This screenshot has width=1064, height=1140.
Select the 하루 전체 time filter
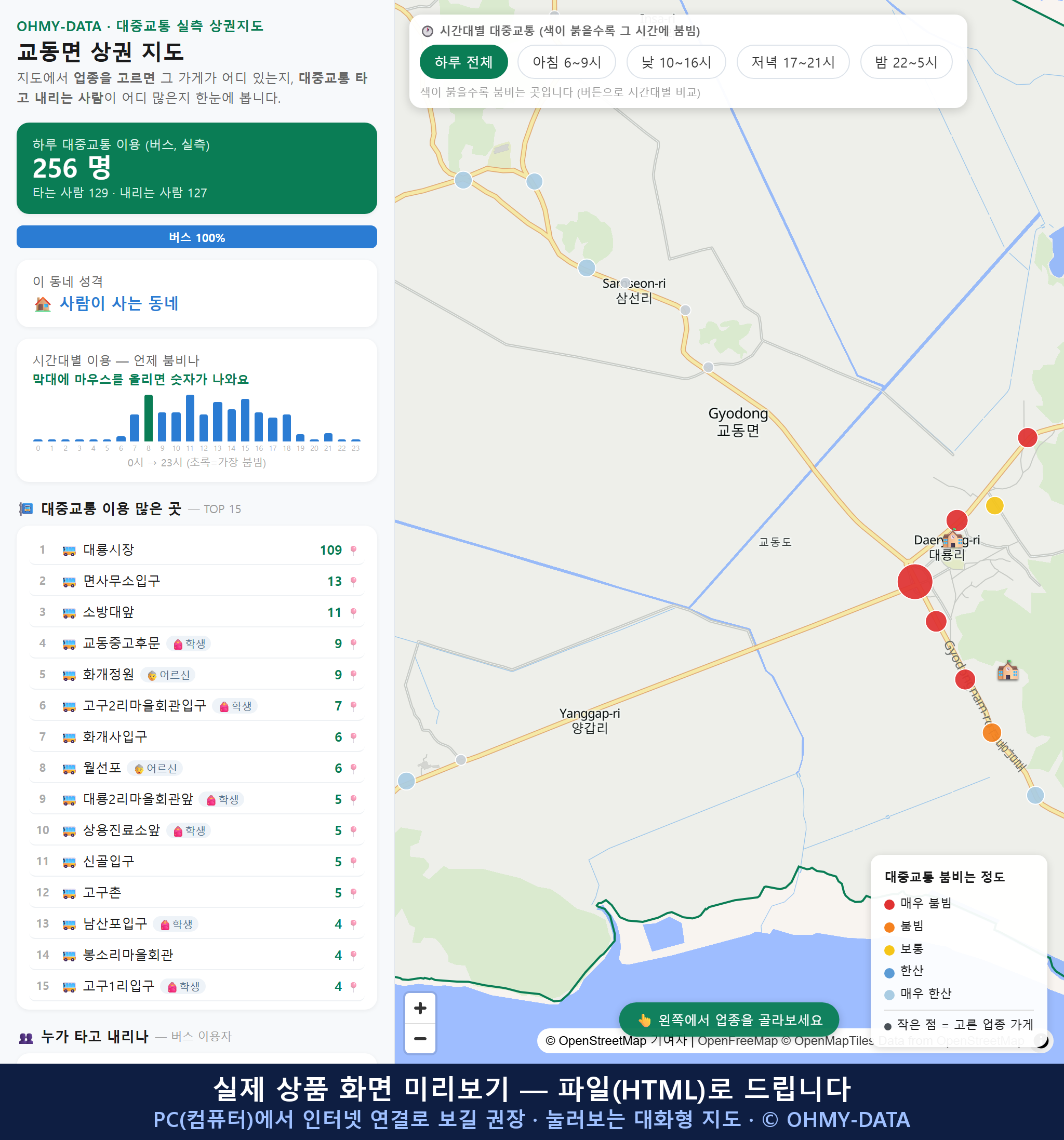click(x=463, y=62)
